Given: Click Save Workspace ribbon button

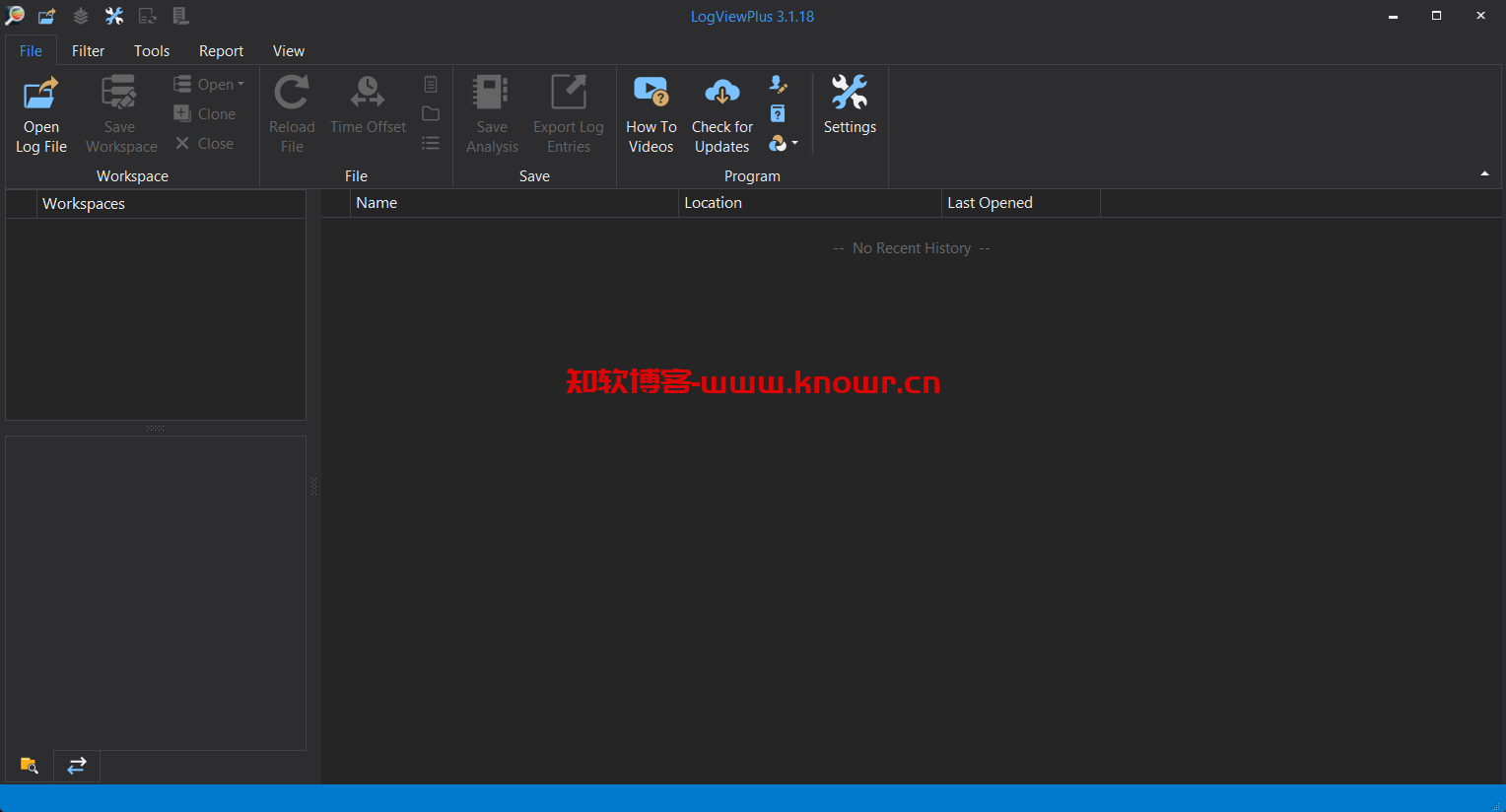Looking at the screenshot, I should pos(121,114).
